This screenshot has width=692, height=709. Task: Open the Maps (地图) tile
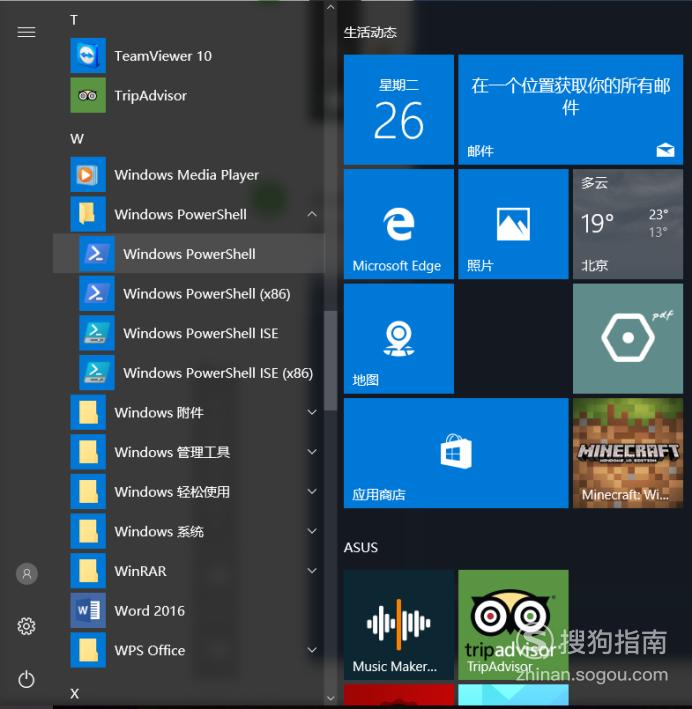click(x=398, y=339)
